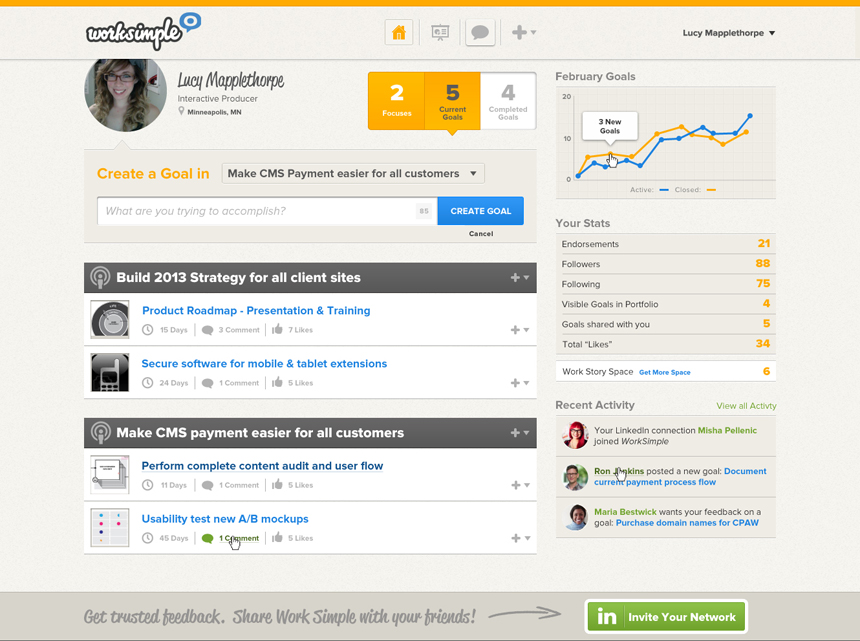Click clock icon next to 24 Days
The image size is (860, 641).
pos(148,383)
